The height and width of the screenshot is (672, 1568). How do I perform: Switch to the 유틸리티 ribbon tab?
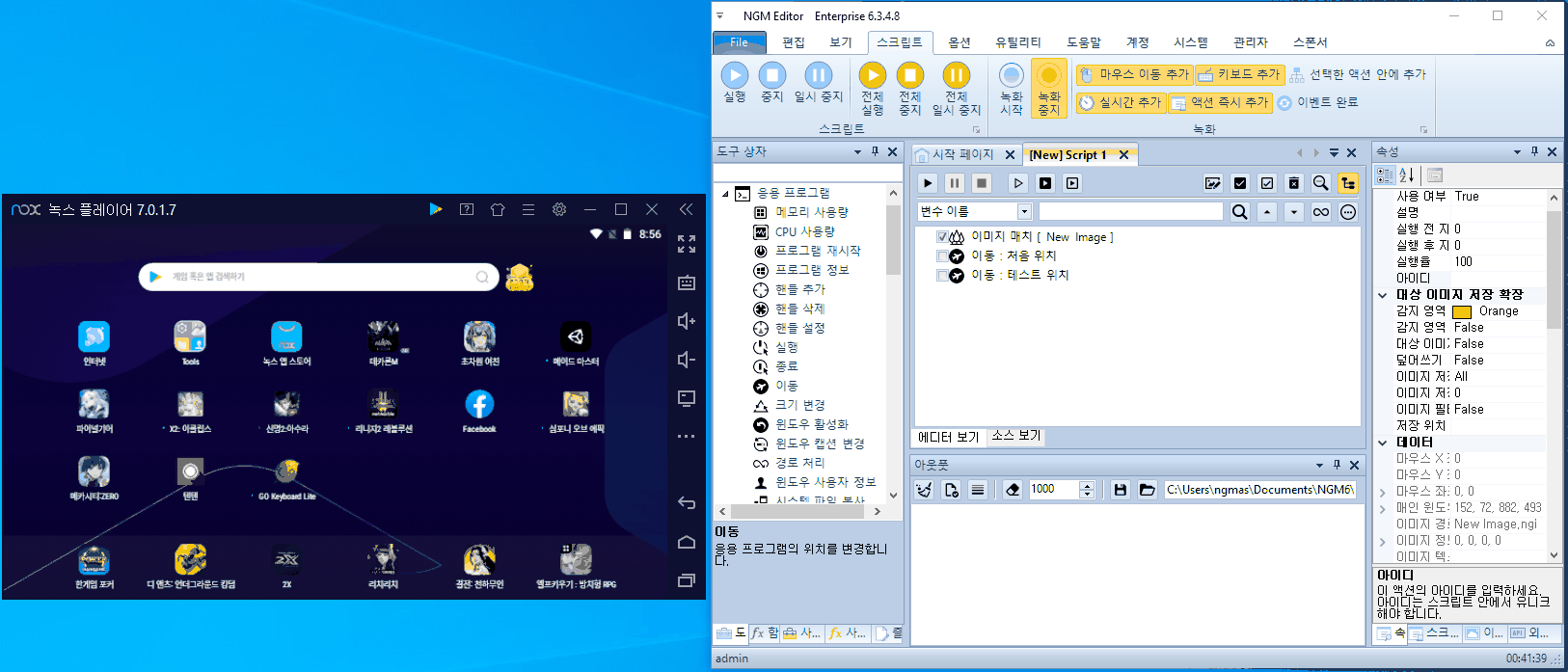[1018, 42]
